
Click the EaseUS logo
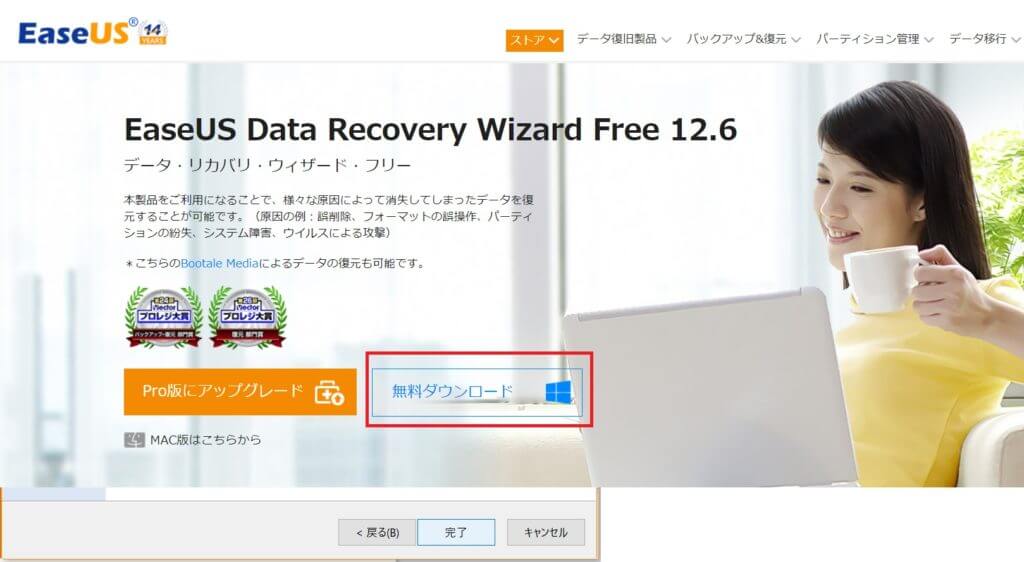tap(73, 33)
